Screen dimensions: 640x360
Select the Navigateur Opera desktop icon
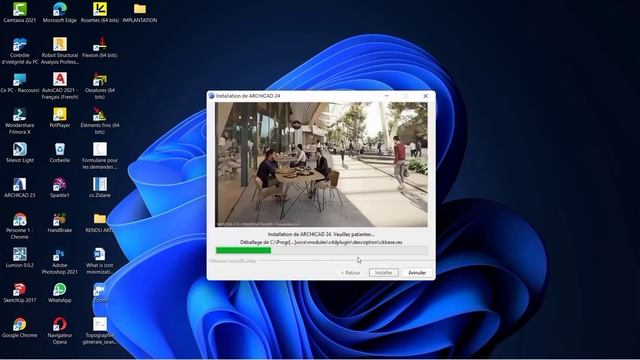click(60, 331)
